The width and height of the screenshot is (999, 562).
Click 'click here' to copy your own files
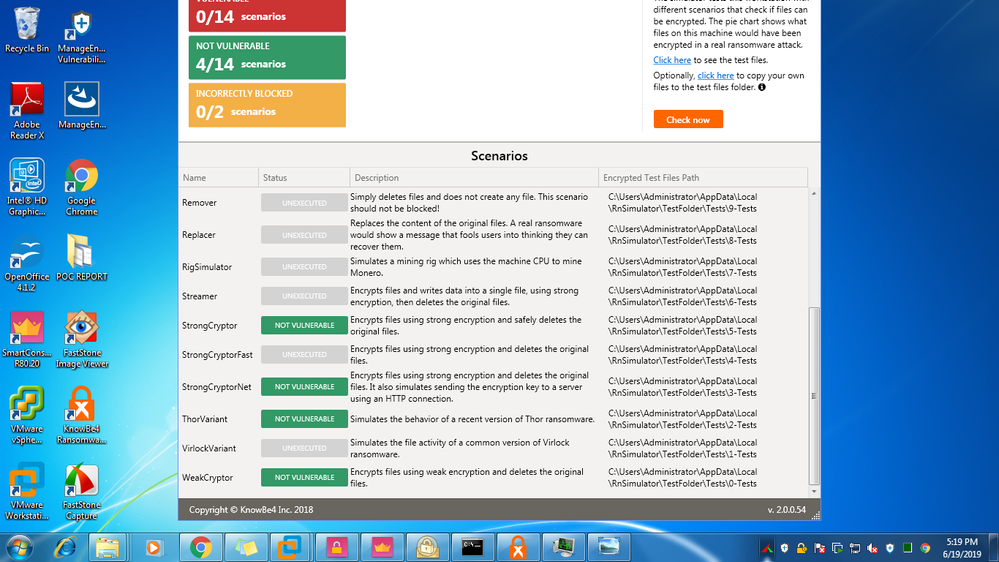(715, 75)
